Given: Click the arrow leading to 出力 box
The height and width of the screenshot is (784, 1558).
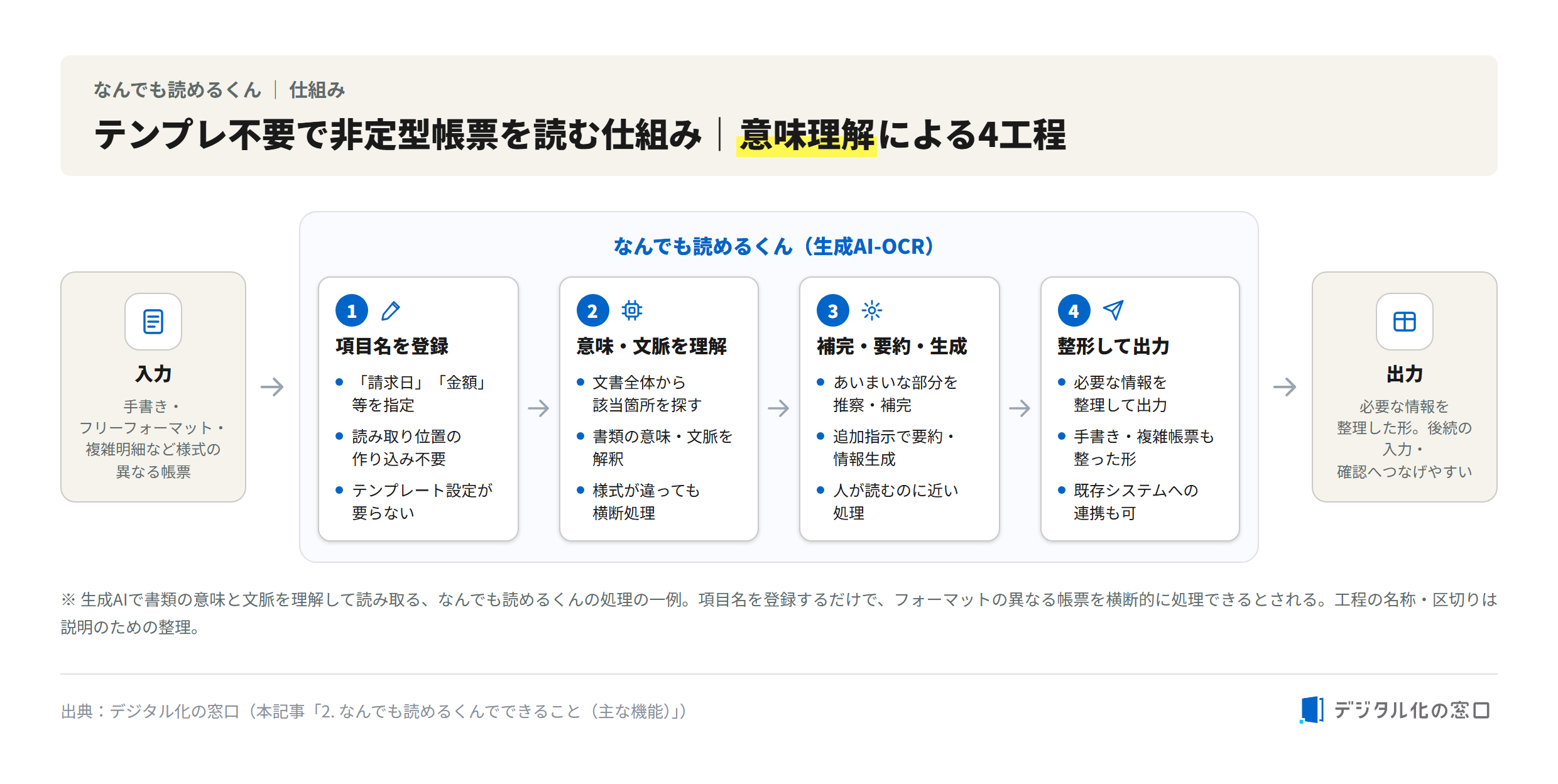Looking at the screenshot, I should (1285, 386).
